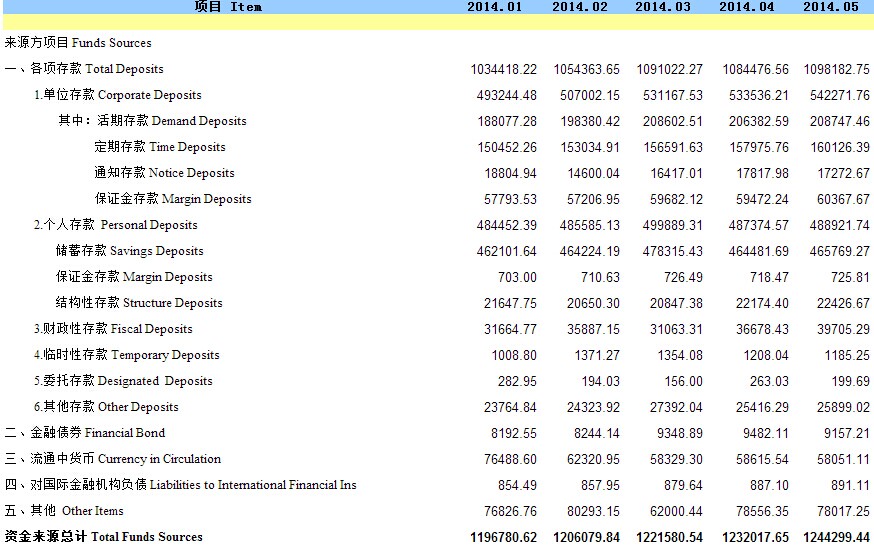Select Total Funds Sources value 1244299.44
The image size is (874, 548).
[835, 537]
